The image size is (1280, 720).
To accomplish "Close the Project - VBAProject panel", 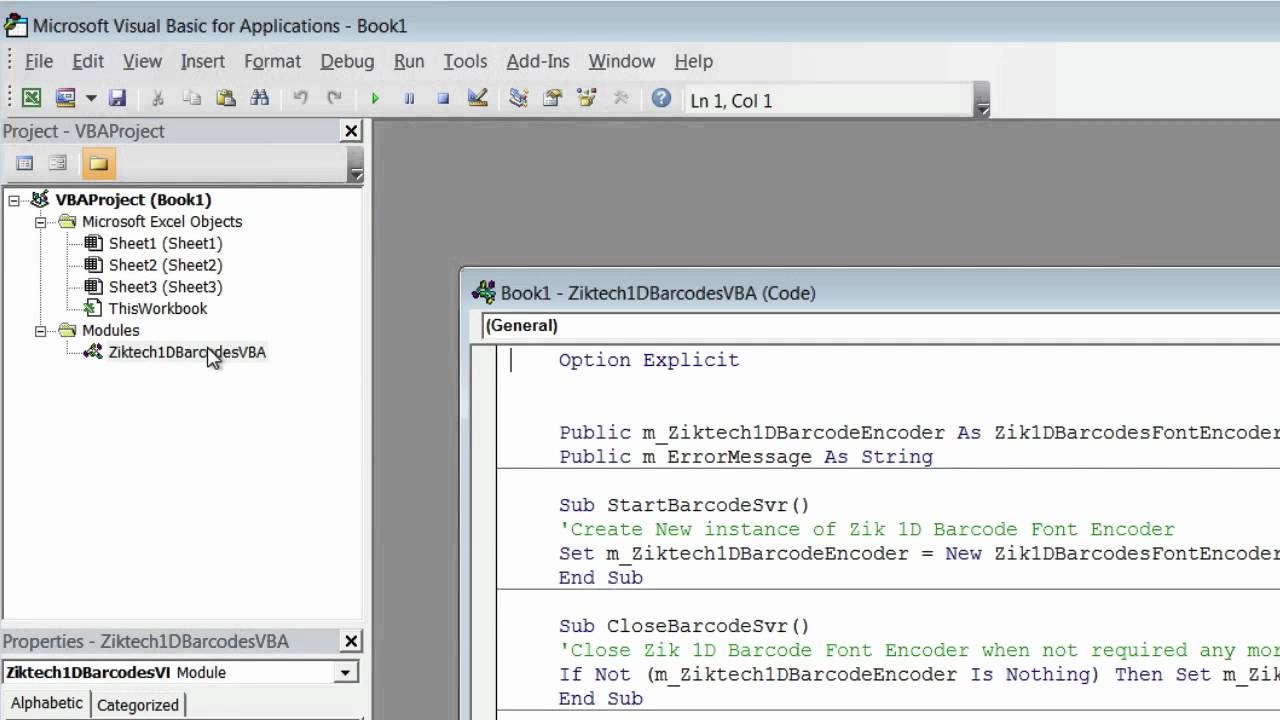I will click(x=351, y=131).
